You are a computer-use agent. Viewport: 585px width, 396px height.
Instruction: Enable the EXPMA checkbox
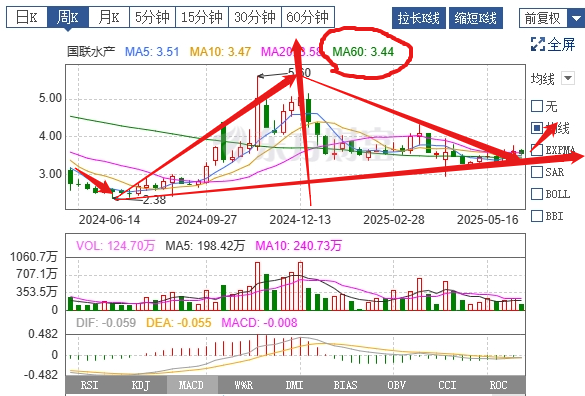[x=537, y=150]
